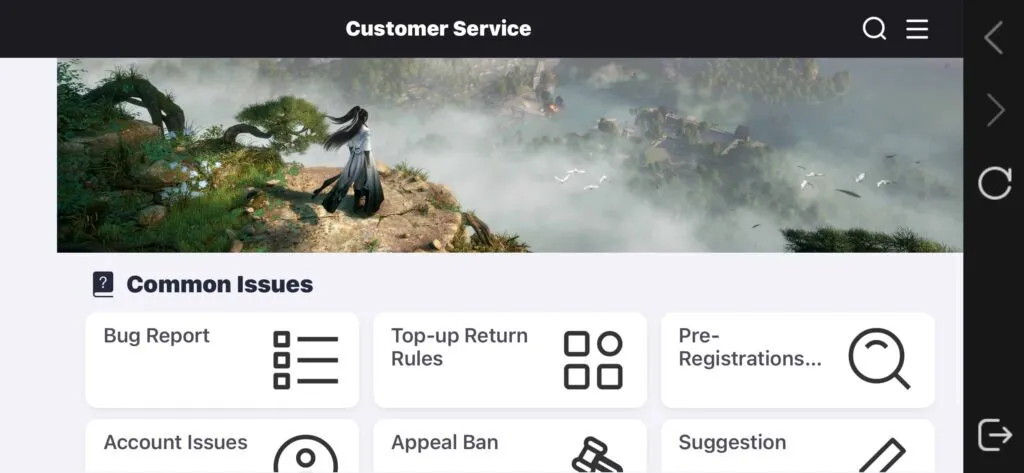Screen dimensions: 1024x473
Task: Click the Account Issues person icon
Action: pos(306,454)
